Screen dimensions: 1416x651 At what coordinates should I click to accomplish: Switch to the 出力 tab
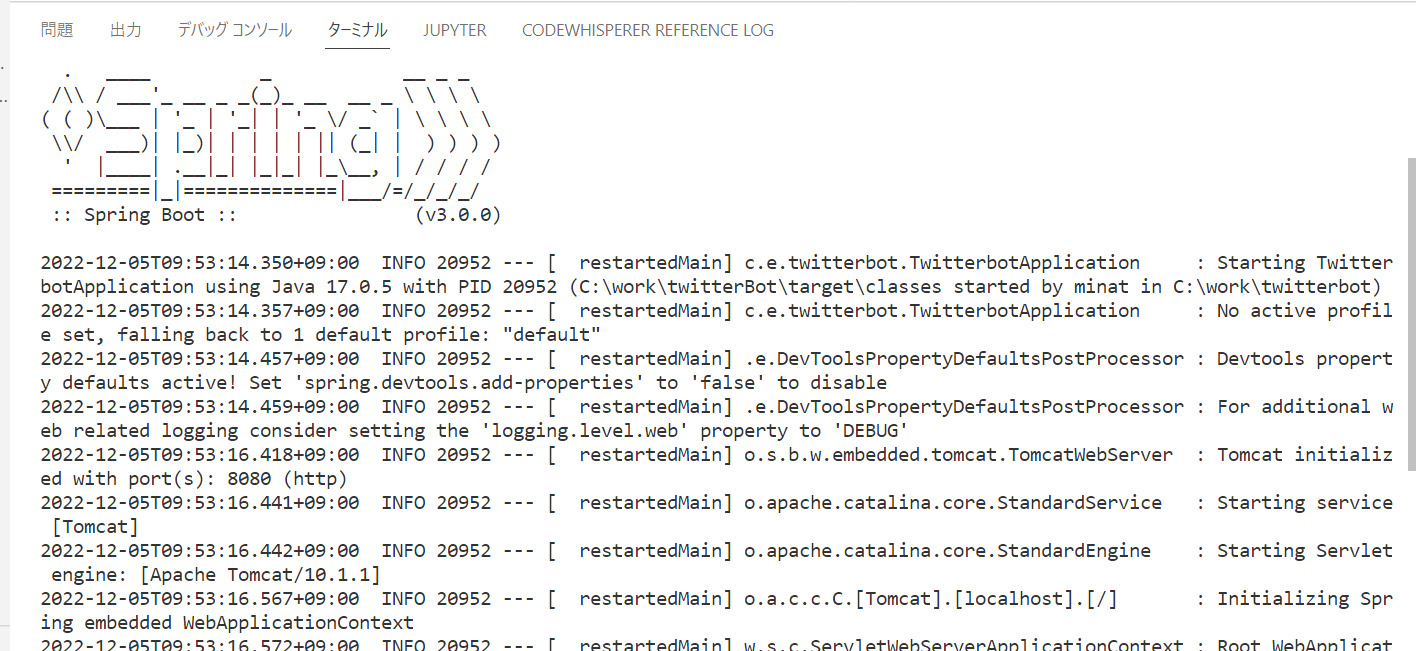coord(126,30)
